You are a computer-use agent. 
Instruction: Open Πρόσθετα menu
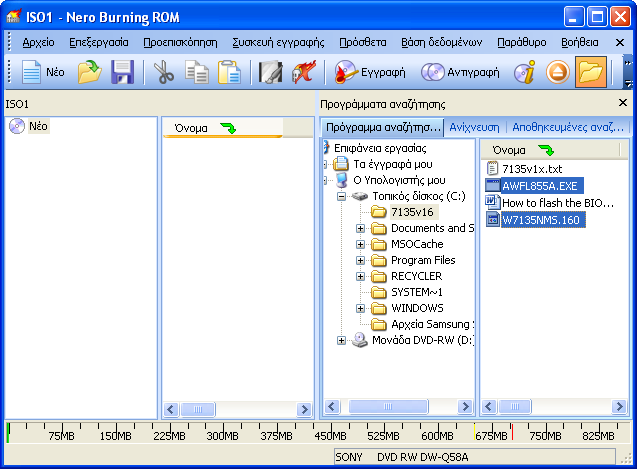tap(363, 42)
